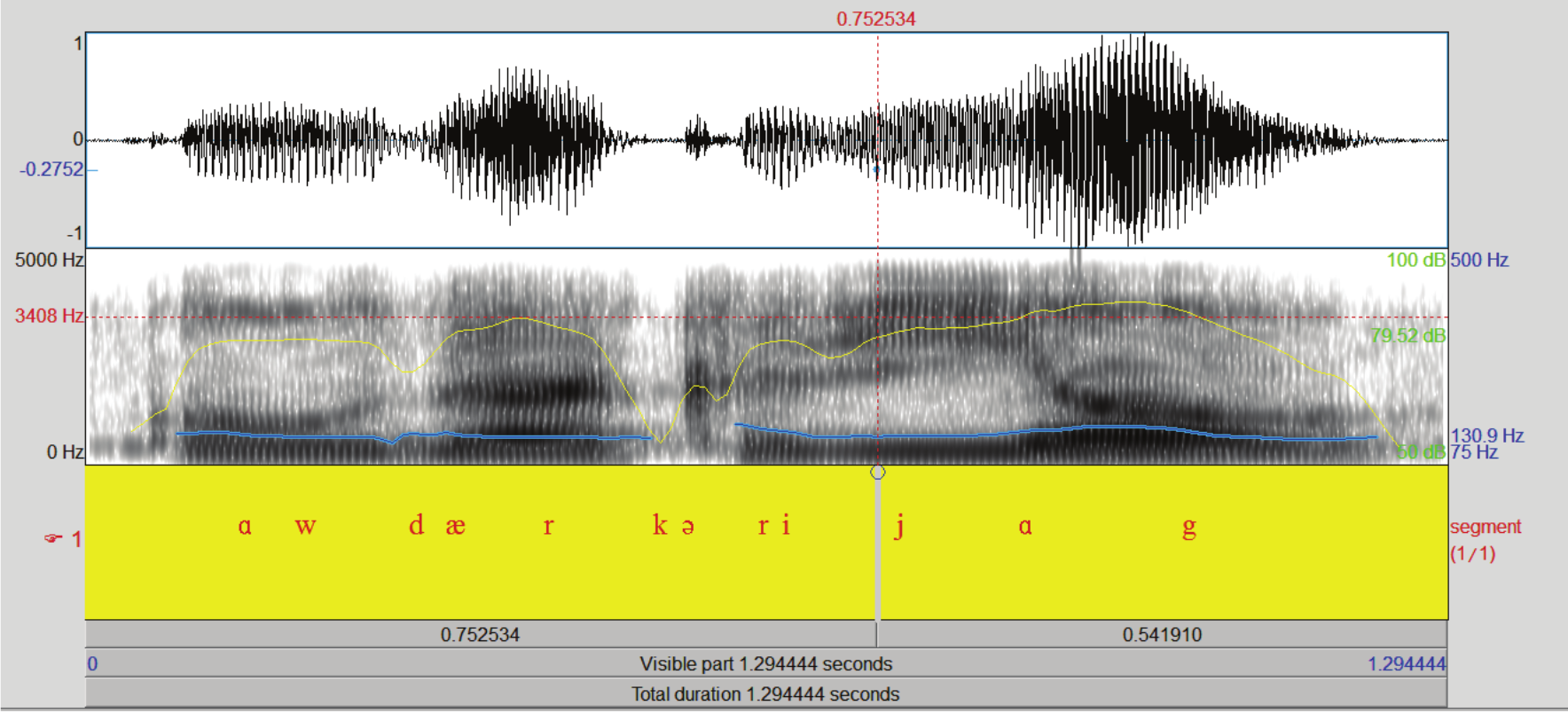Play the Visible part 1.294444 seconds bar

click(766, 664)
